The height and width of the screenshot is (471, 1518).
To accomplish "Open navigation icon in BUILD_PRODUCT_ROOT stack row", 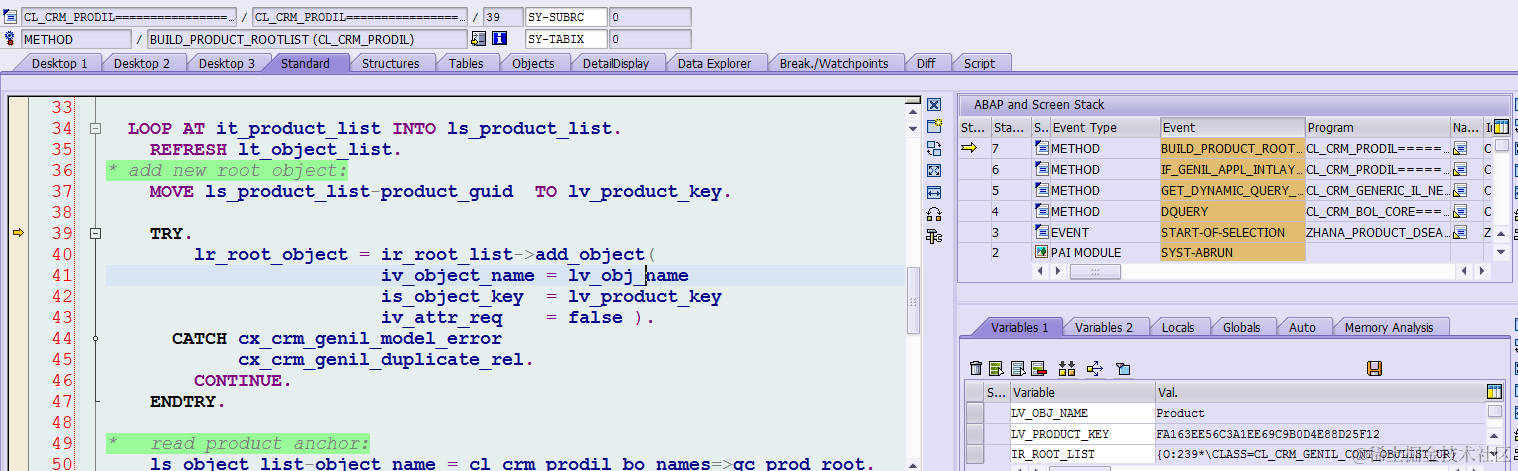I will pos(1460,149).
